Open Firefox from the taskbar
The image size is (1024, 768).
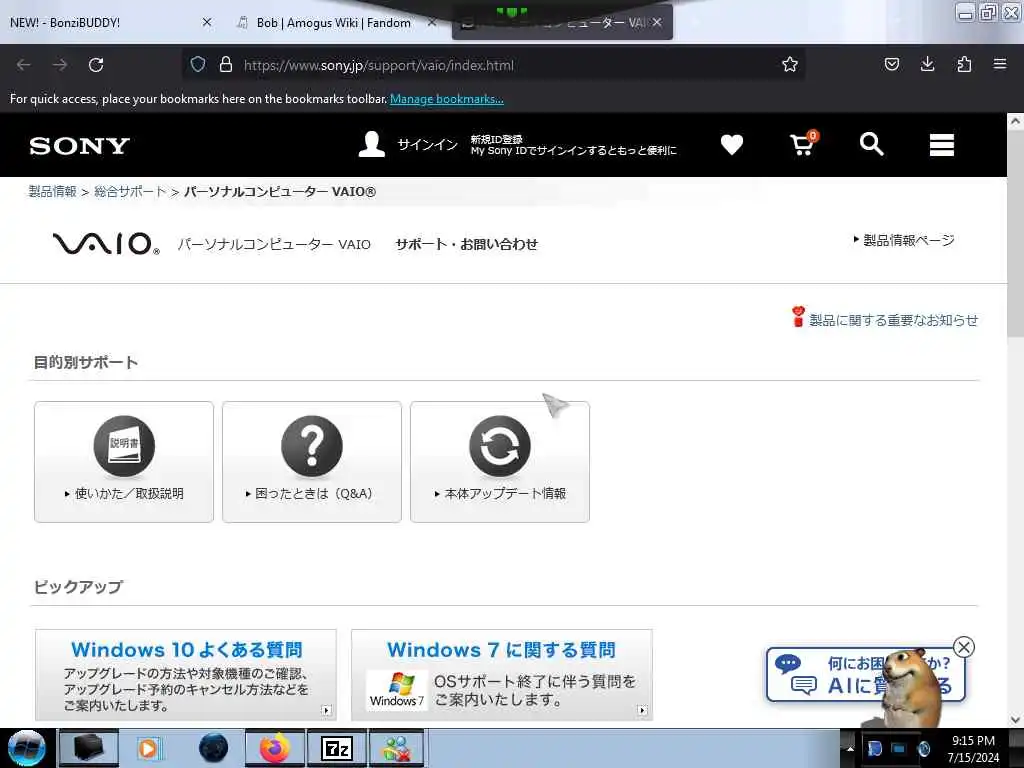[x=275, y=748]
